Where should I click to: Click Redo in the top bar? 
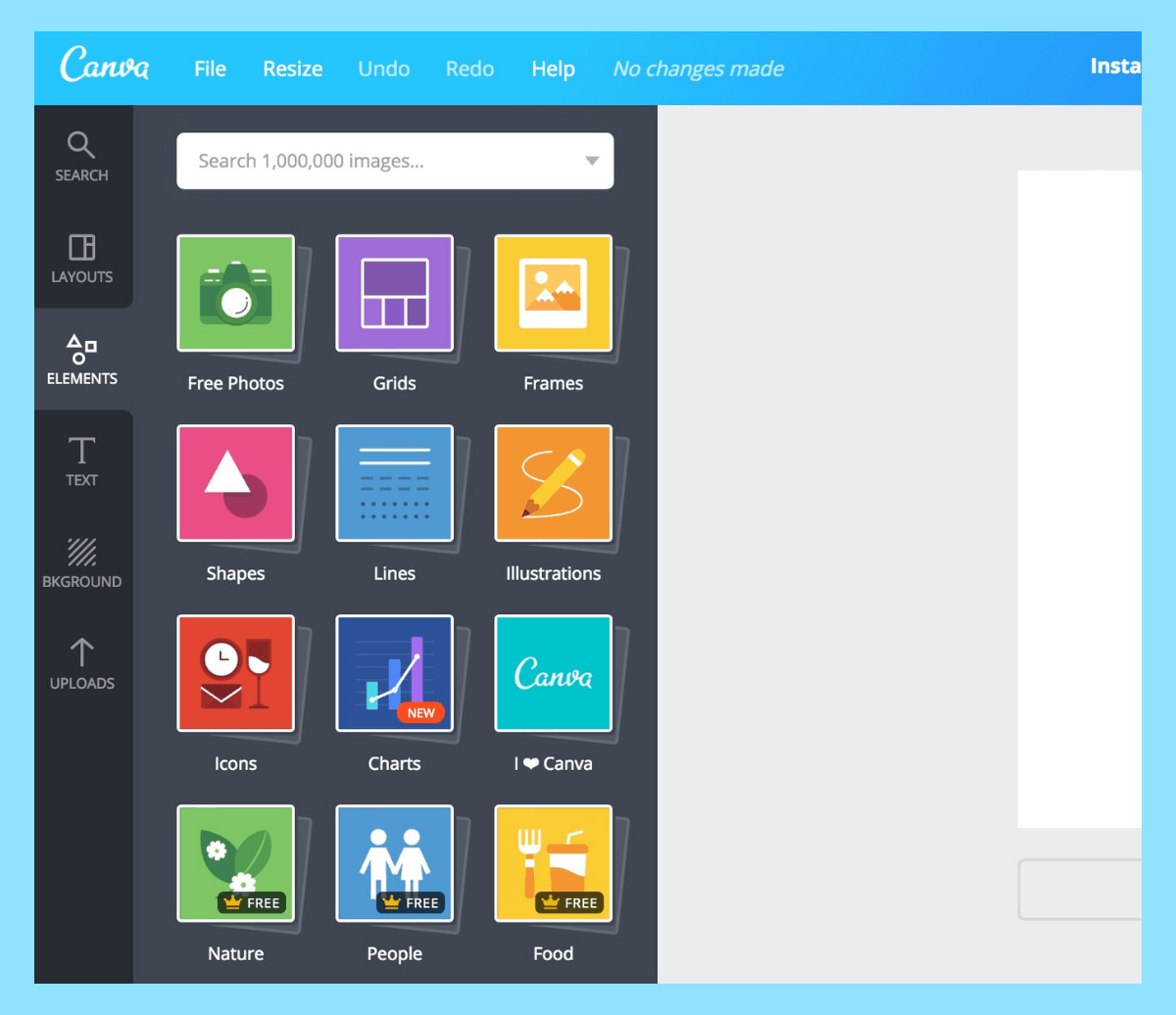pos(469,70)
